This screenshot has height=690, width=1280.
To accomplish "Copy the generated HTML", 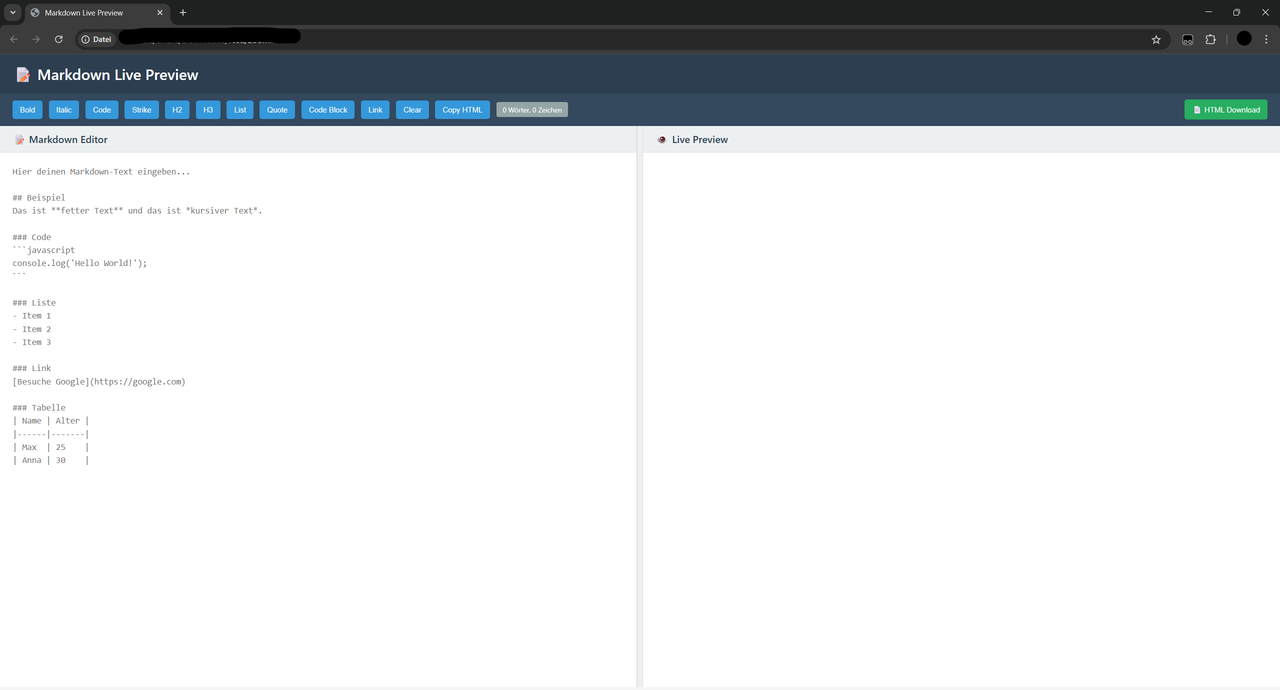I will (462, 110).
